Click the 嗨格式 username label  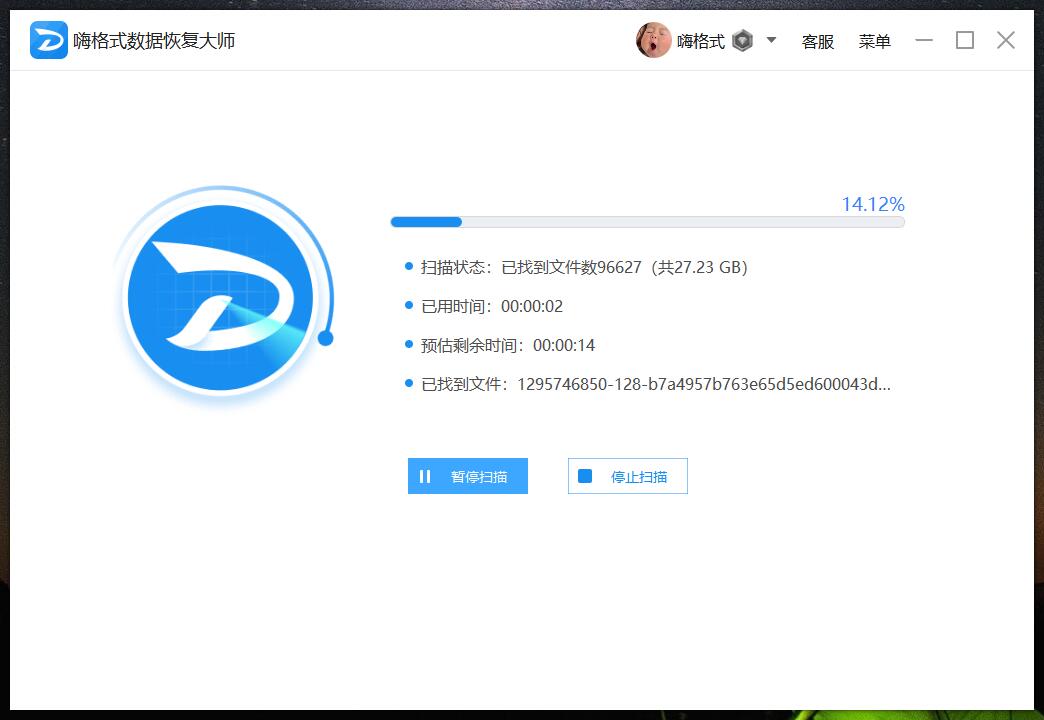(700, 41)
